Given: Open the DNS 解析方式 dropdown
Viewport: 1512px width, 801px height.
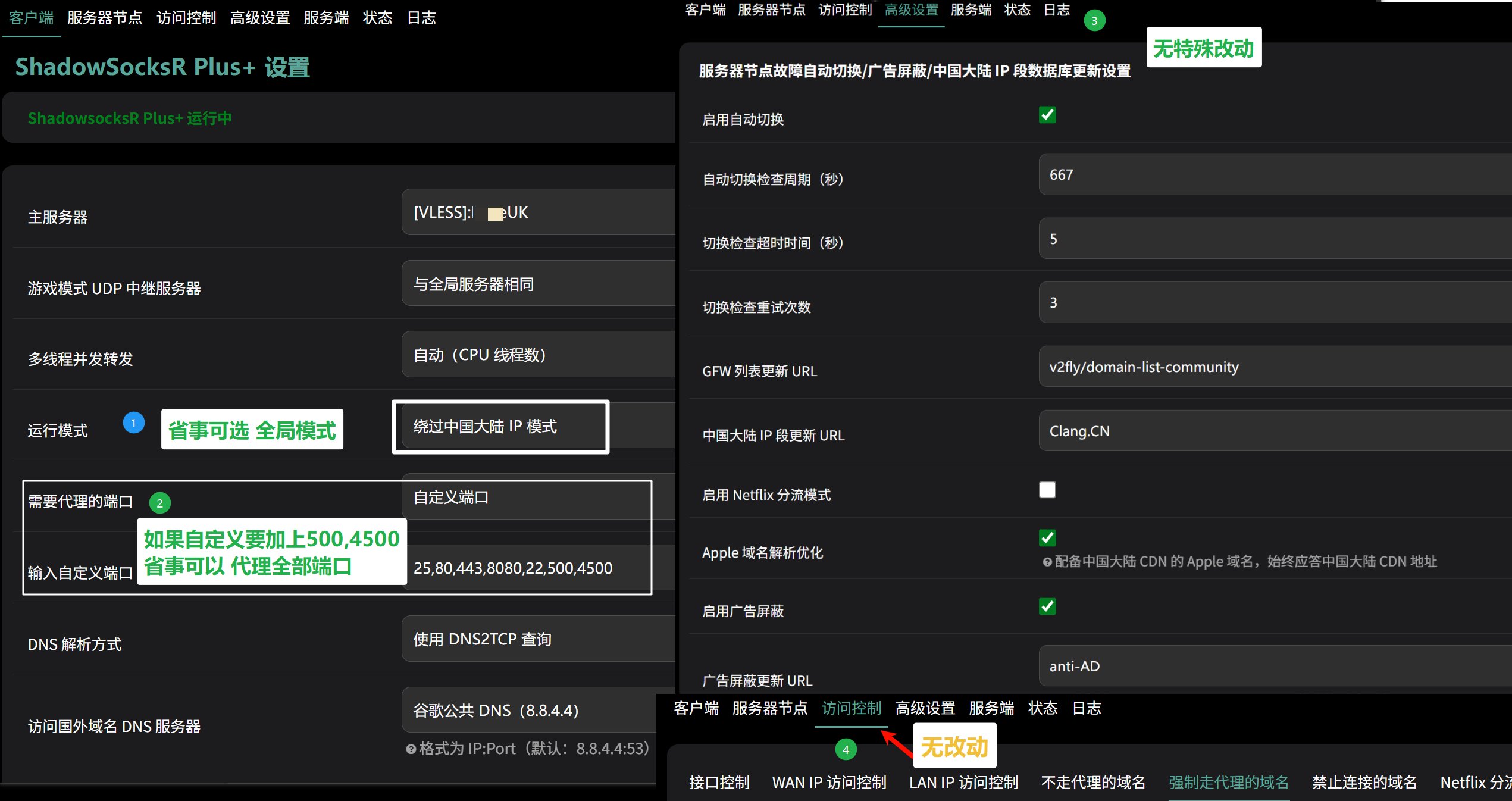Looking at the screenshot, I should pos(536,639).
